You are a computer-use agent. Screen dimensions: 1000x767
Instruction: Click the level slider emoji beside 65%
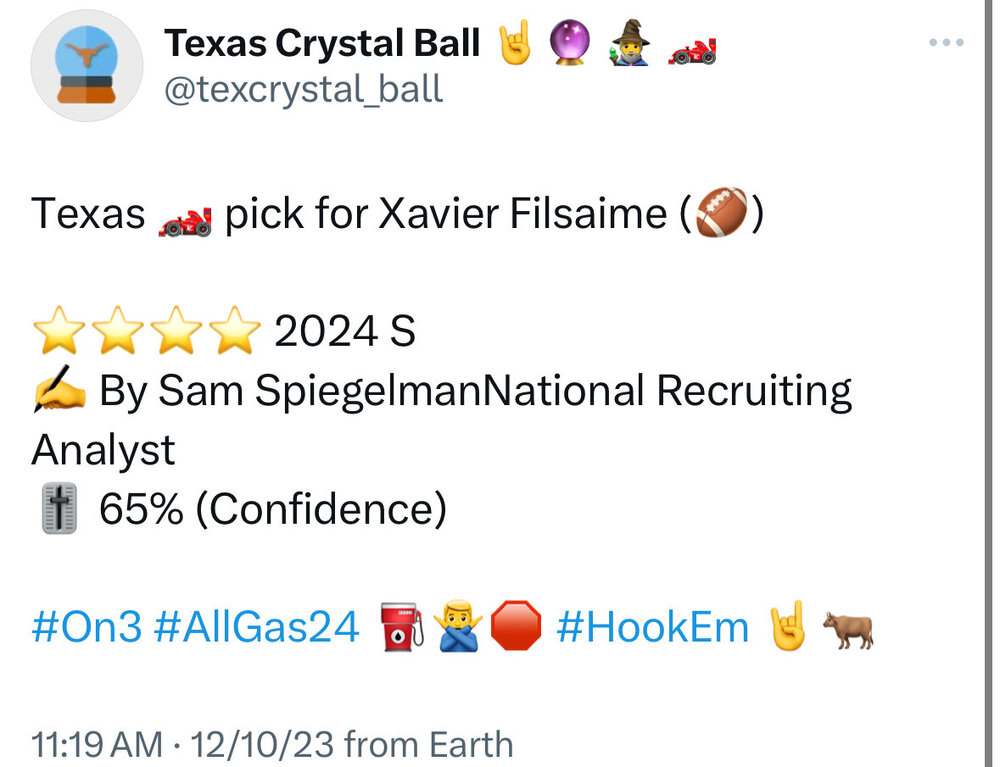click(59, 510)
